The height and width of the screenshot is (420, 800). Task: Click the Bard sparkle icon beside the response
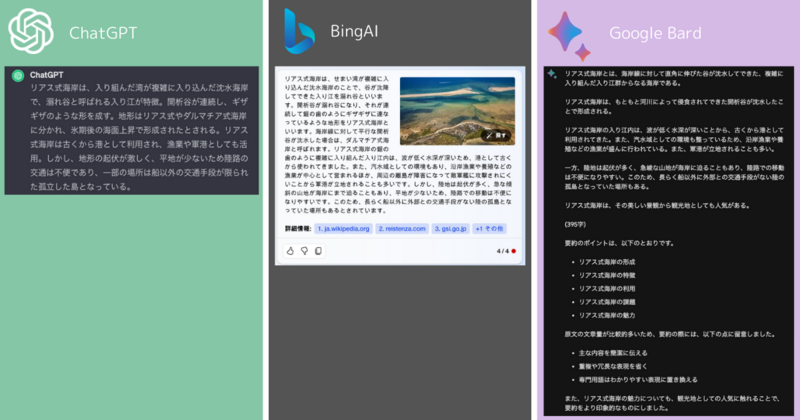(x=552, y=74)
